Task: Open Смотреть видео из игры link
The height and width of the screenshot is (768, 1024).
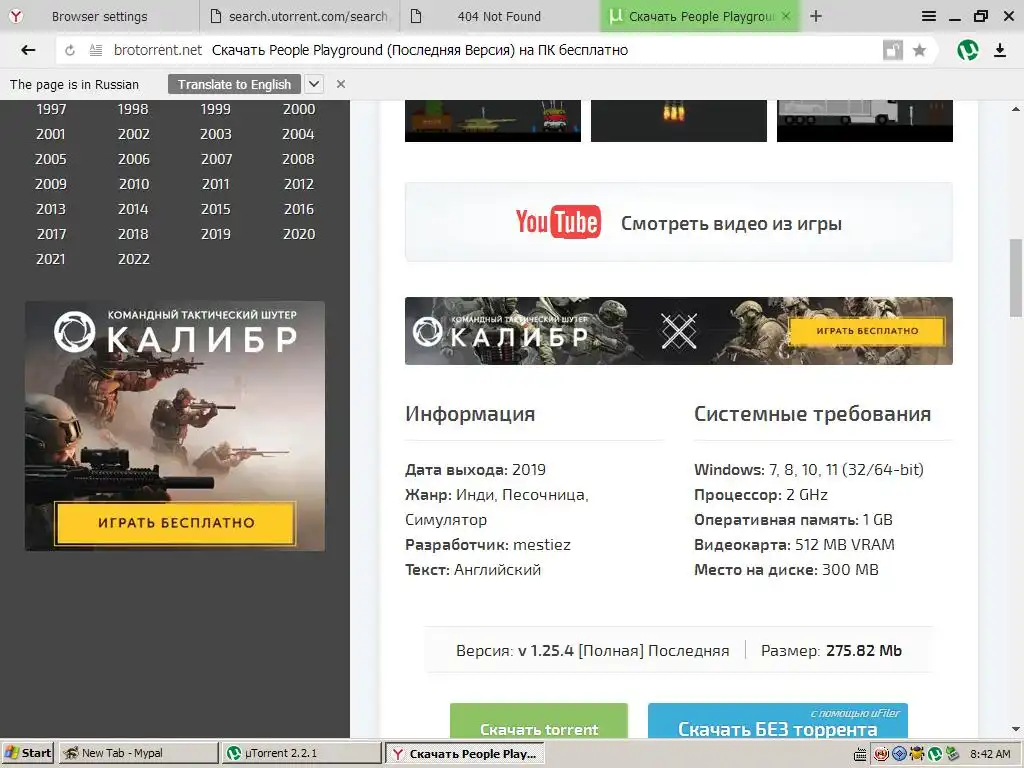Action: click(x=731, y=223)
